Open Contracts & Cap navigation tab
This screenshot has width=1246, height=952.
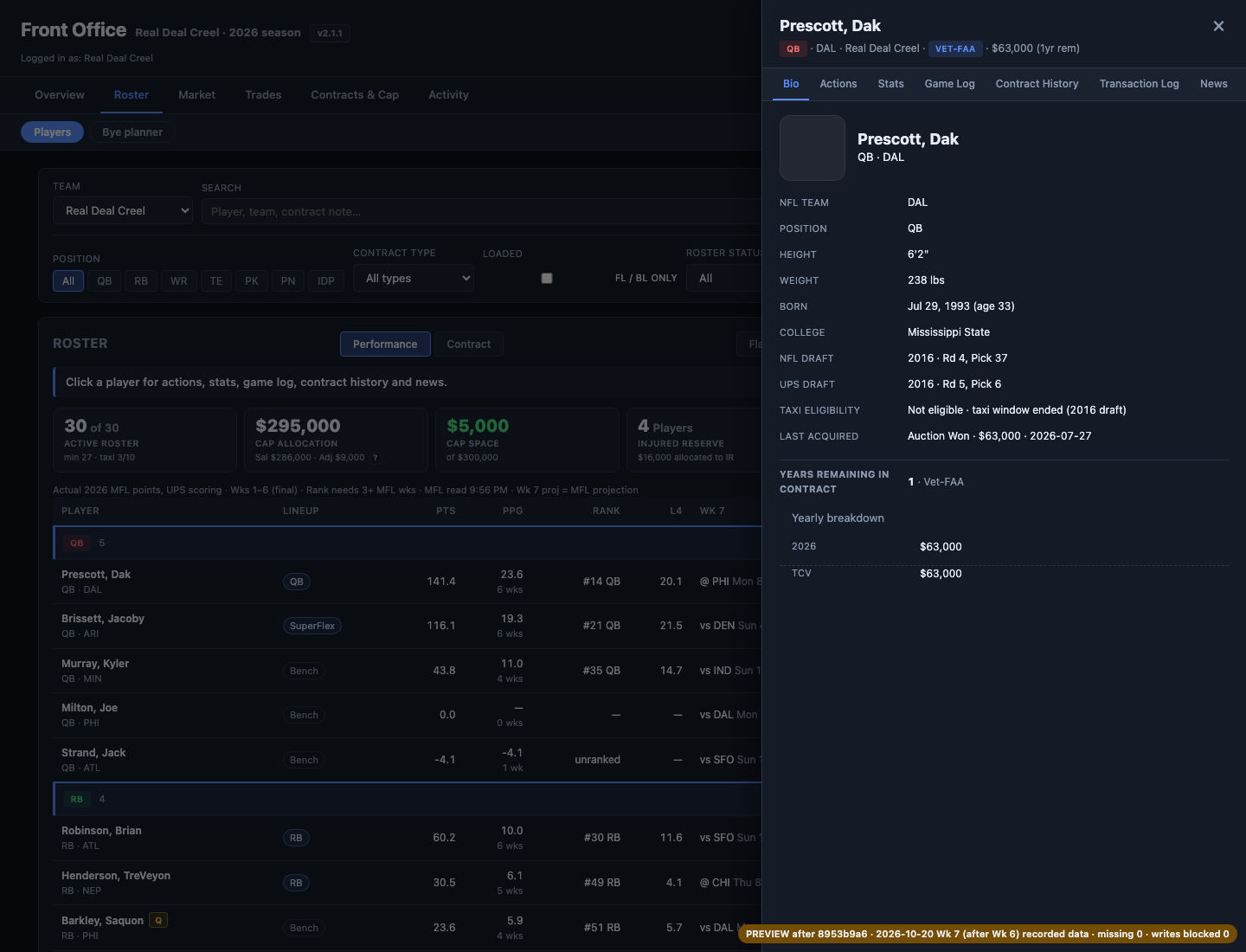[355, 95]
